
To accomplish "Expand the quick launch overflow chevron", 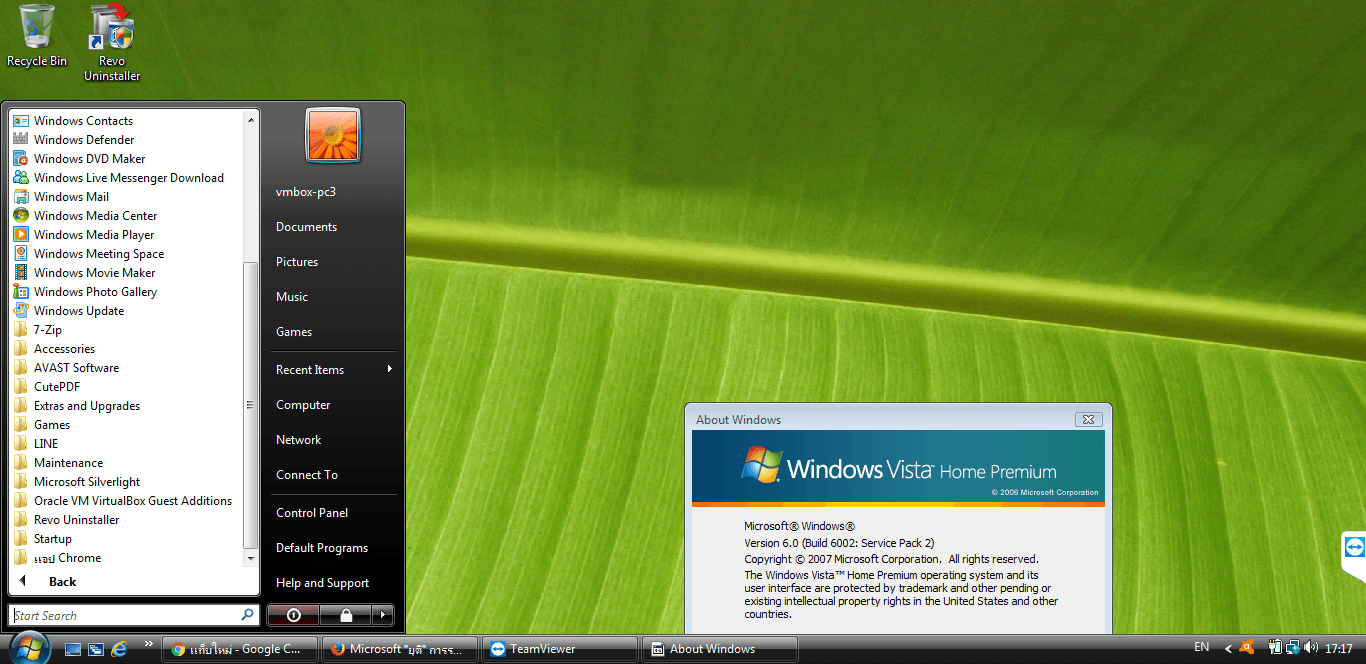I will (x=149, y=644).
